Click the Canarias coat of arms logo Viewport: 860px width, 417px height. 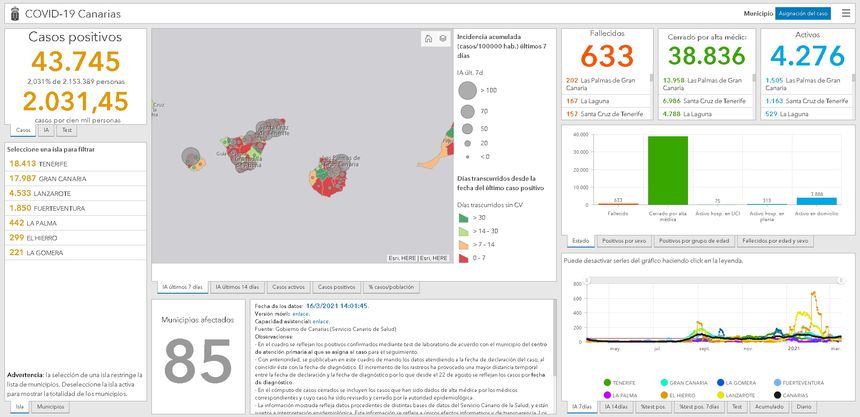tap(12, 13)
